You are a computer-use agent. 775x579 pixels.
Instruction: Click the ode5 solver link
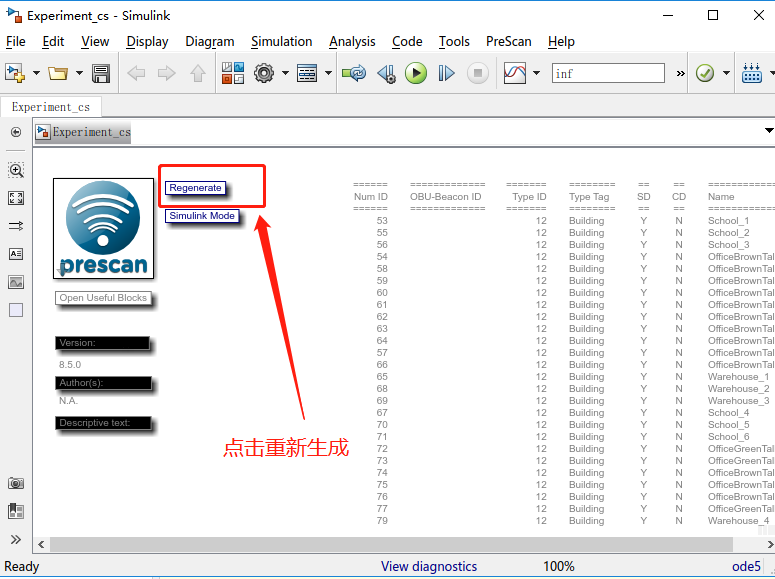[x=746, y=567]
